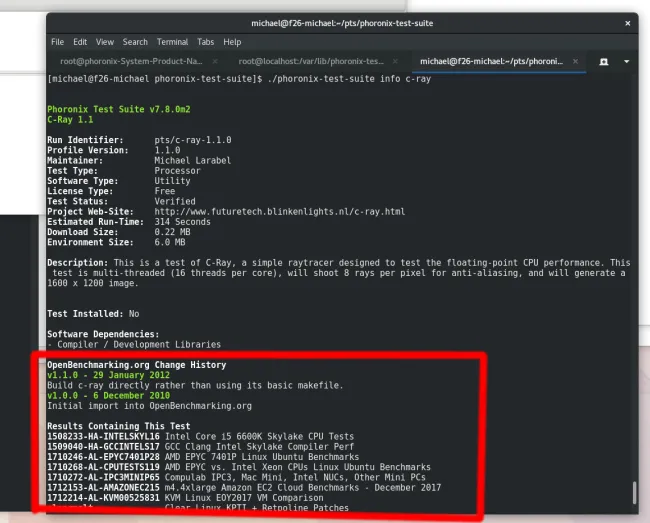
Task: Click the '0.22 MB' download size
Action: point(172,232)
